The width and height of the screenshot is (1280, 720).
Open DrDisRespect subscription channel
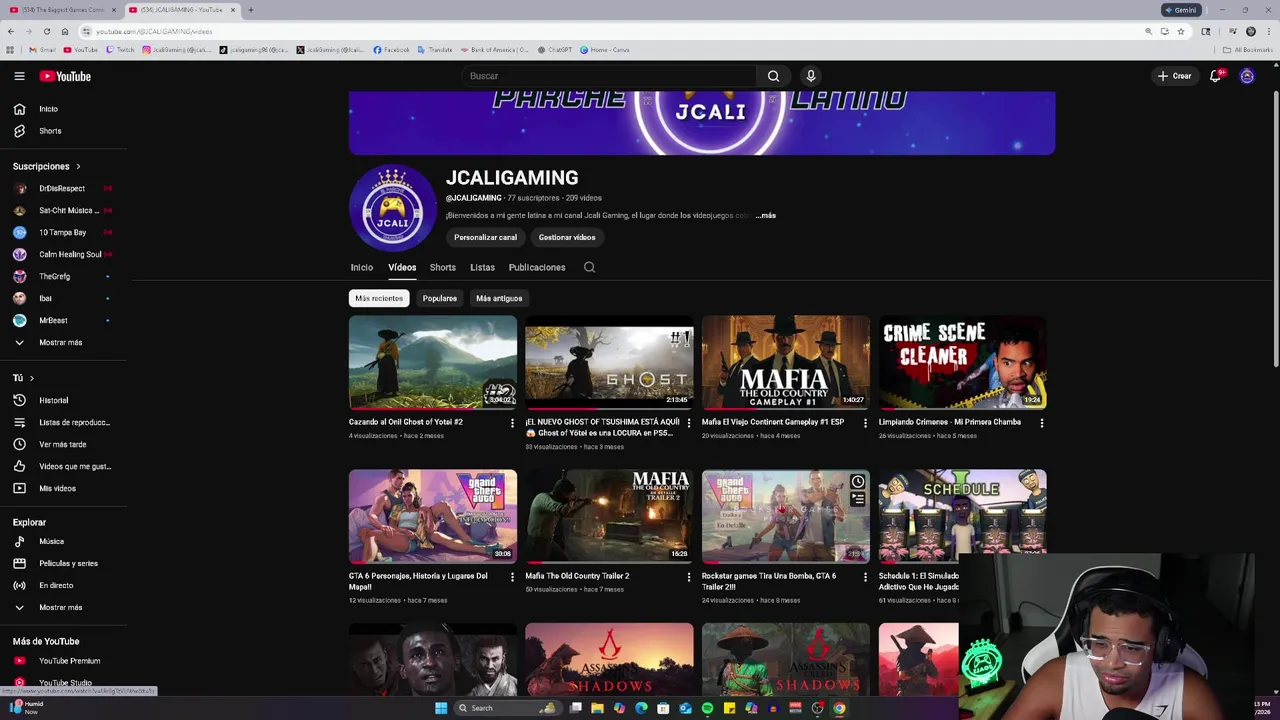pyautogui.click(x=62, y=188)
